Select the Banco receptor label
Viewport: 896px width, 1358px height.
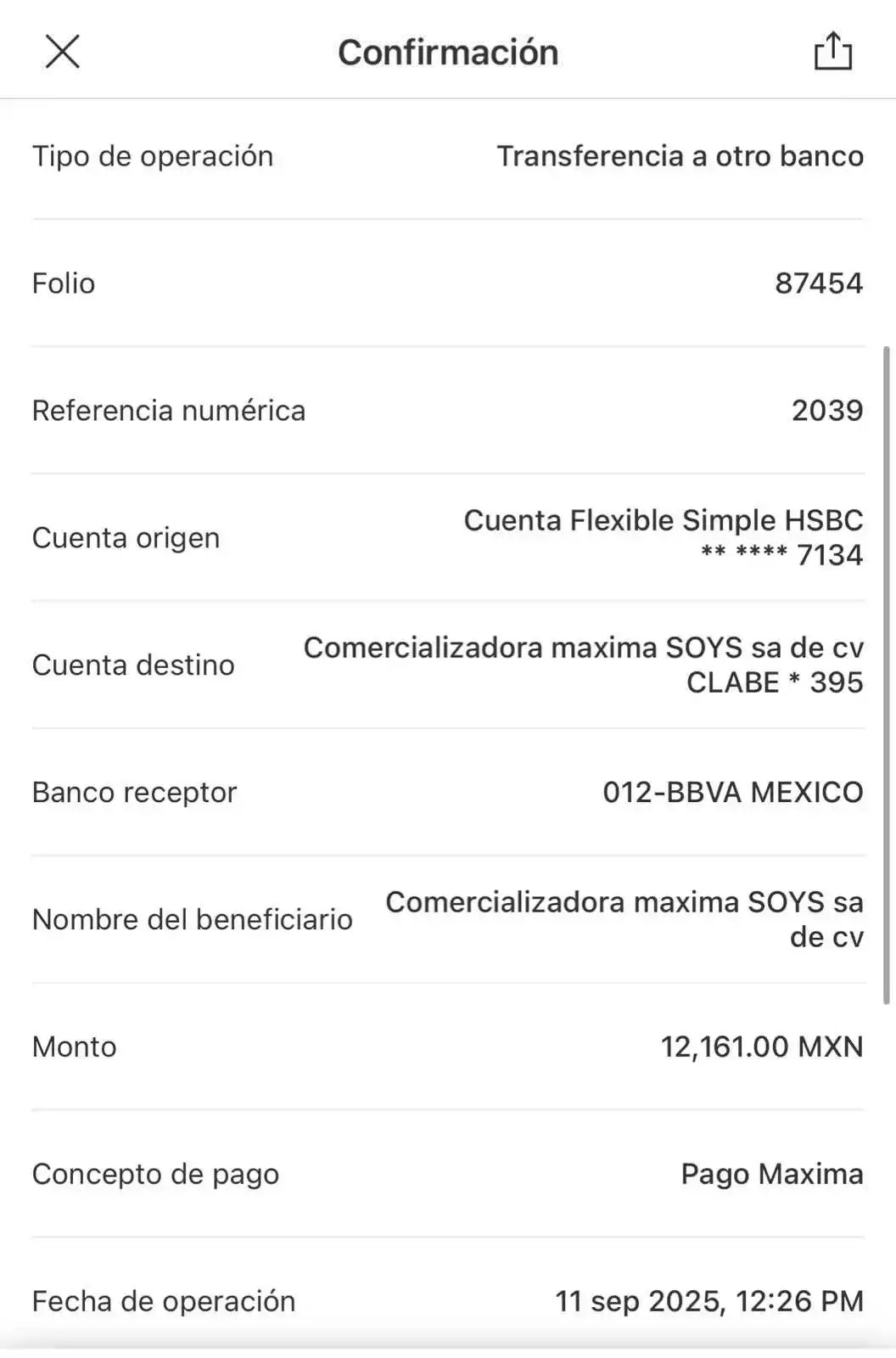(x=134, y=793)
